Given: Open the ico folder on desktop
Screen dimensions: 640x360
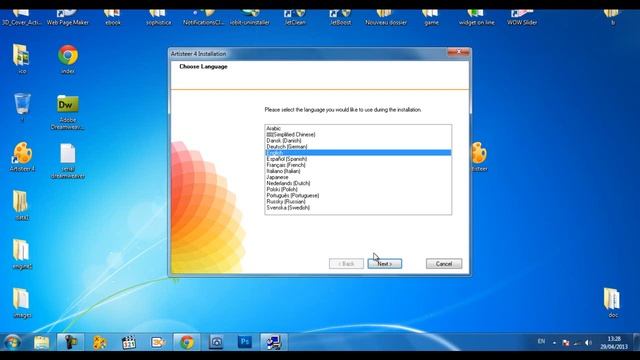Looking at the screenshot, I should coord(22,59).
